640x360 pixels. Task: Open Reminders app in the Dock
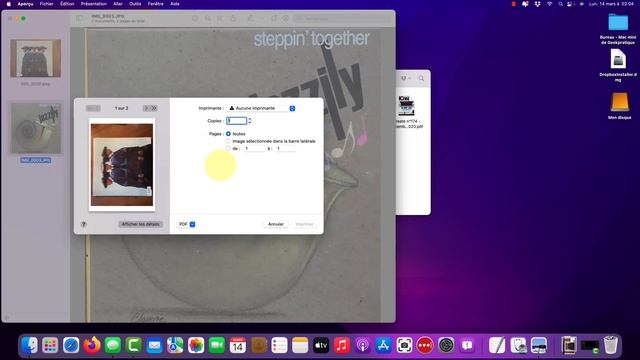(x=279, y=345)
